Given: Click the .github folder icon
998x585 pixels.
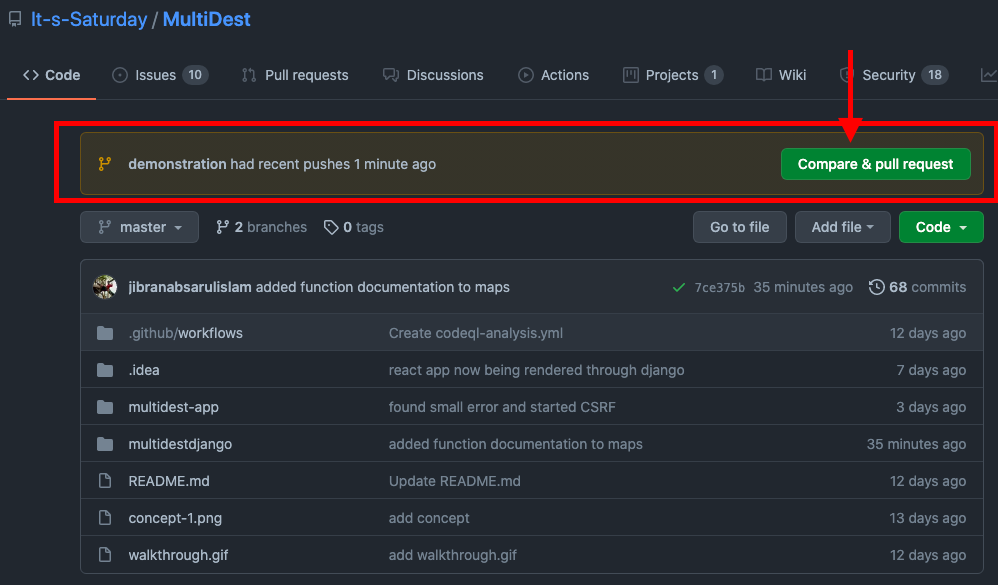Looking at the screenshot, I should coord(105,333).
